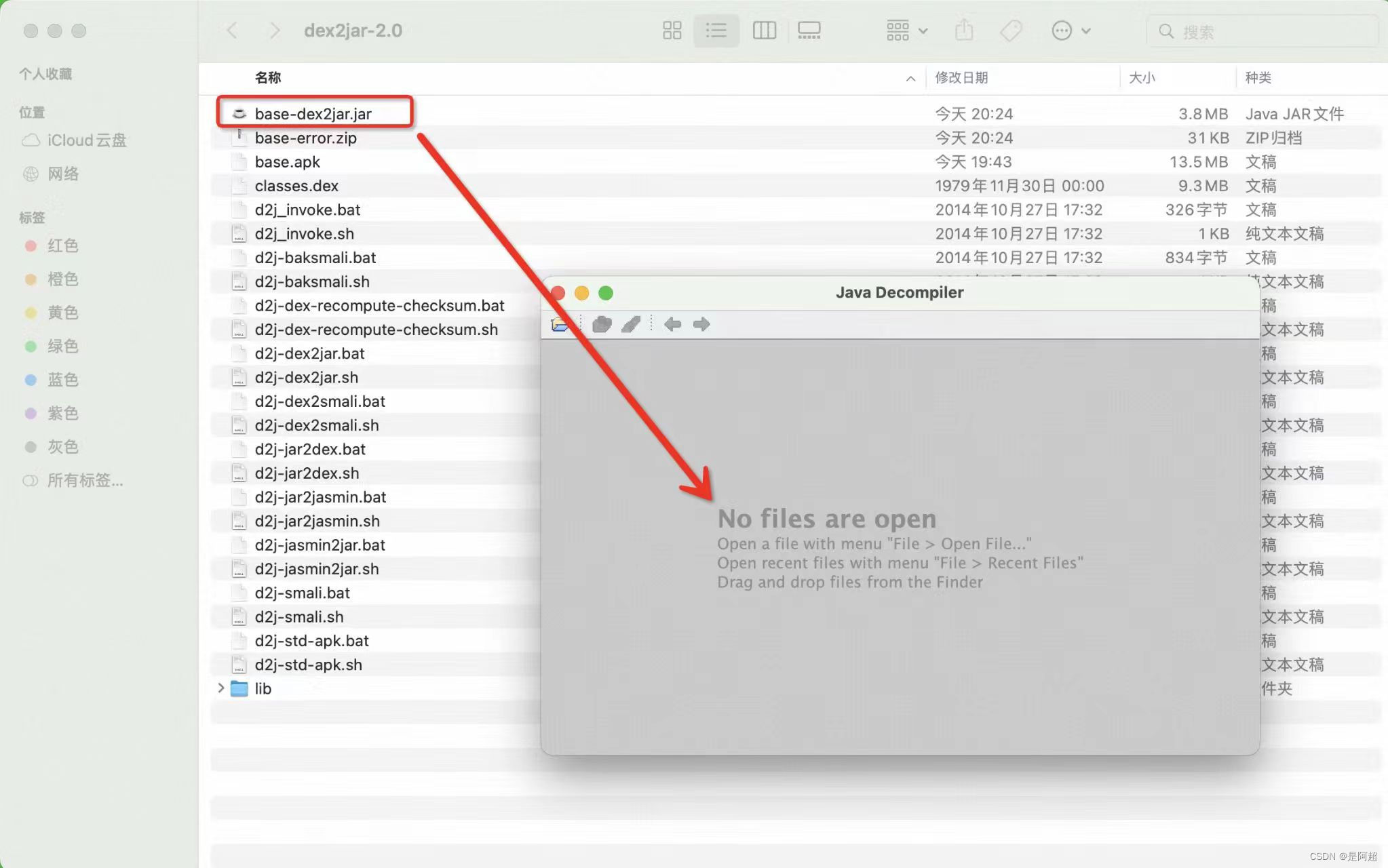Screen dimensions: 1388x868
Task: Select d2j-jar2dex.bat file
Action: tap(310, 449)
